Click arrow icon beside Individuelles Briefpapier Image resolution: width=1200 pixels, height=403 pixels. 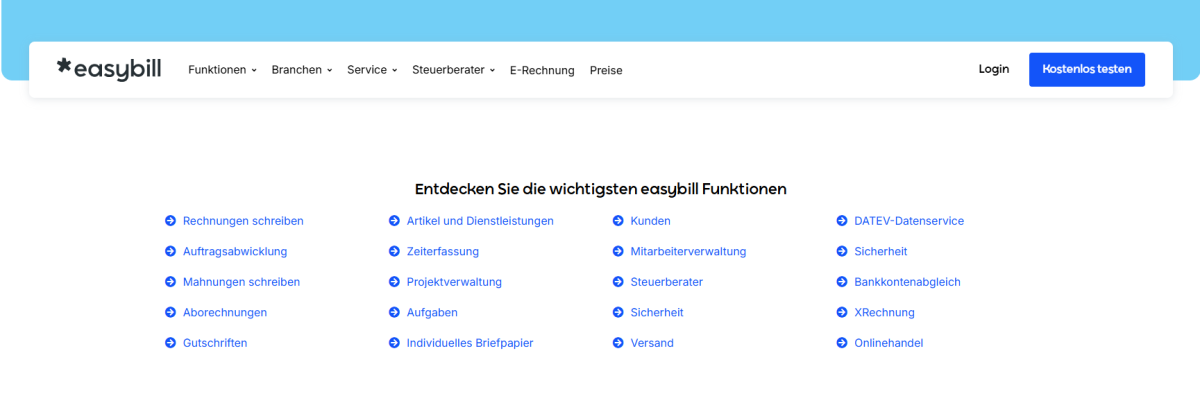tap(394, 343)
